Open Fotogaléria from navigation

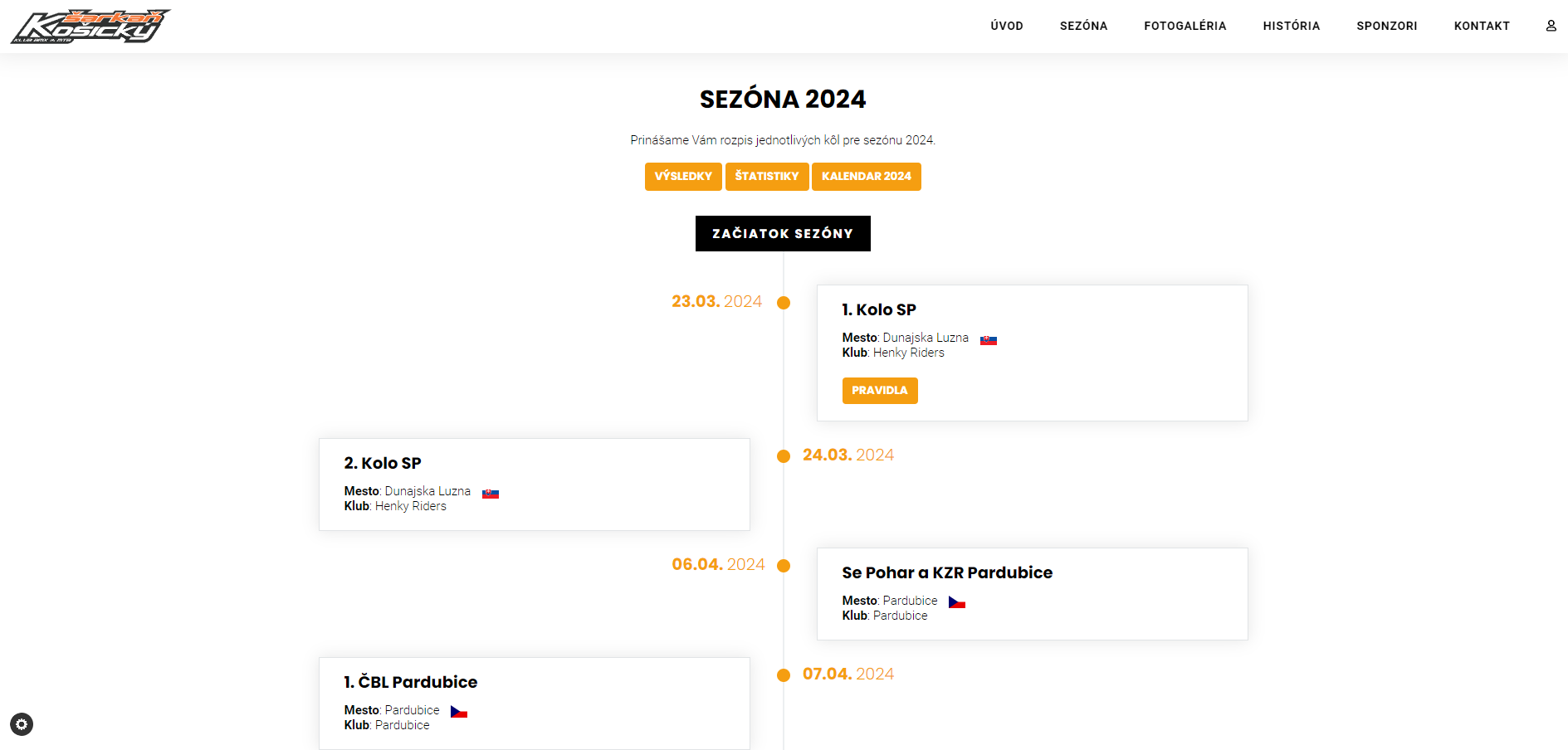pyautogui.click(x=1185, y=26)
